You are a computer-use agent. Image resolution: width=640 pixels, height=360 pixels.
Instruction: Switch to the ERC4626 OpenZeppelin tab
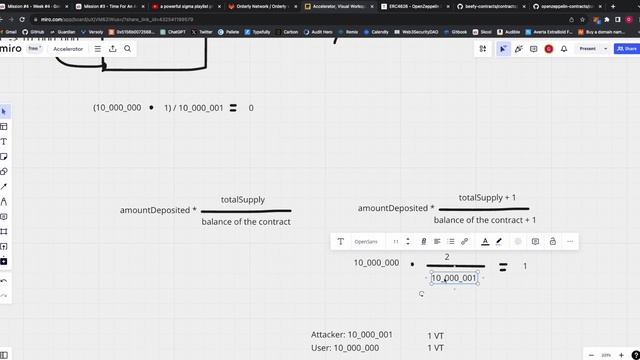point(414,7)
